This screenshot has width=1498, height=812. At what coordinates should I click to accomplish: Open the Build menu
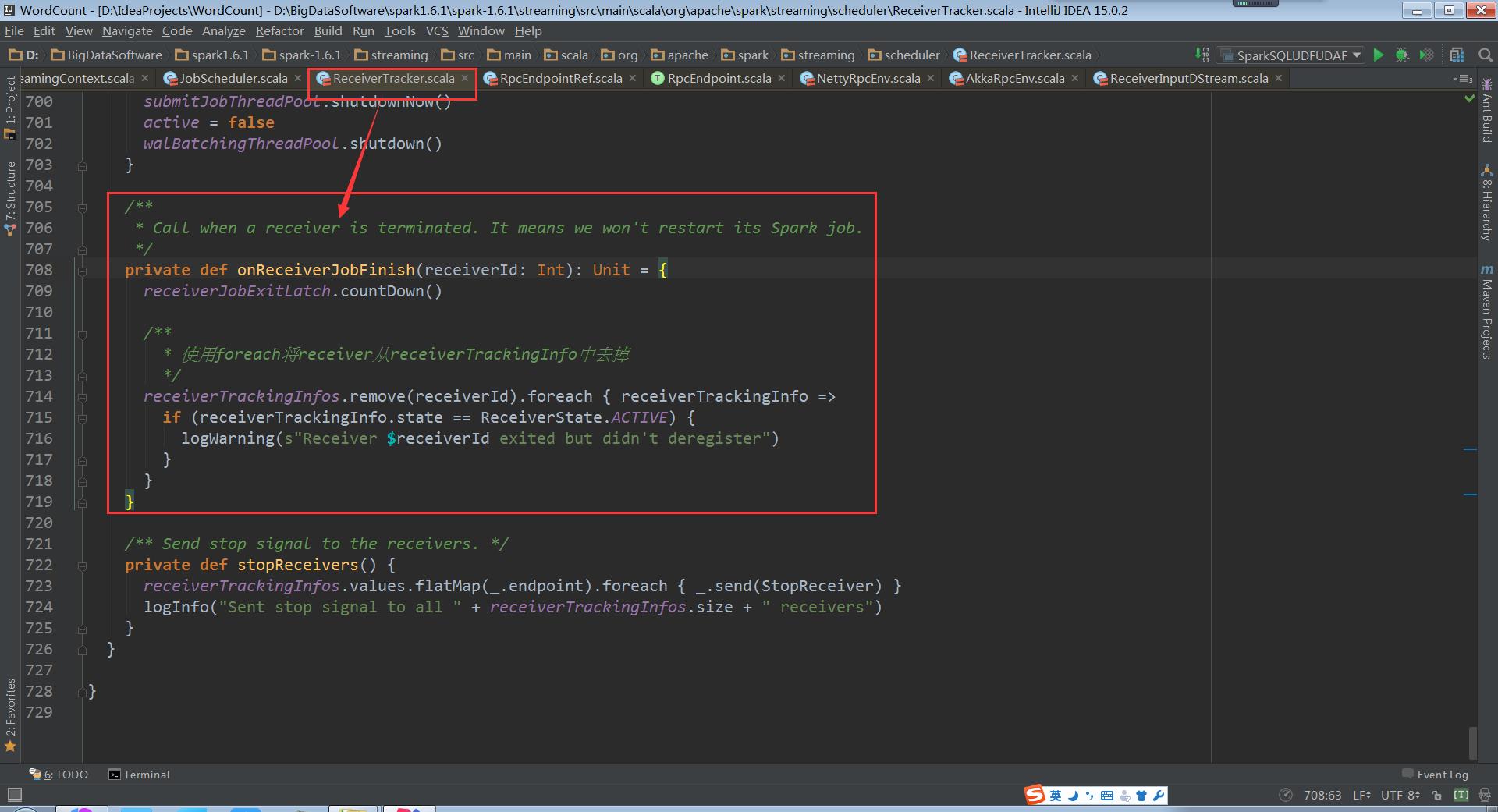tap(328, 30)
